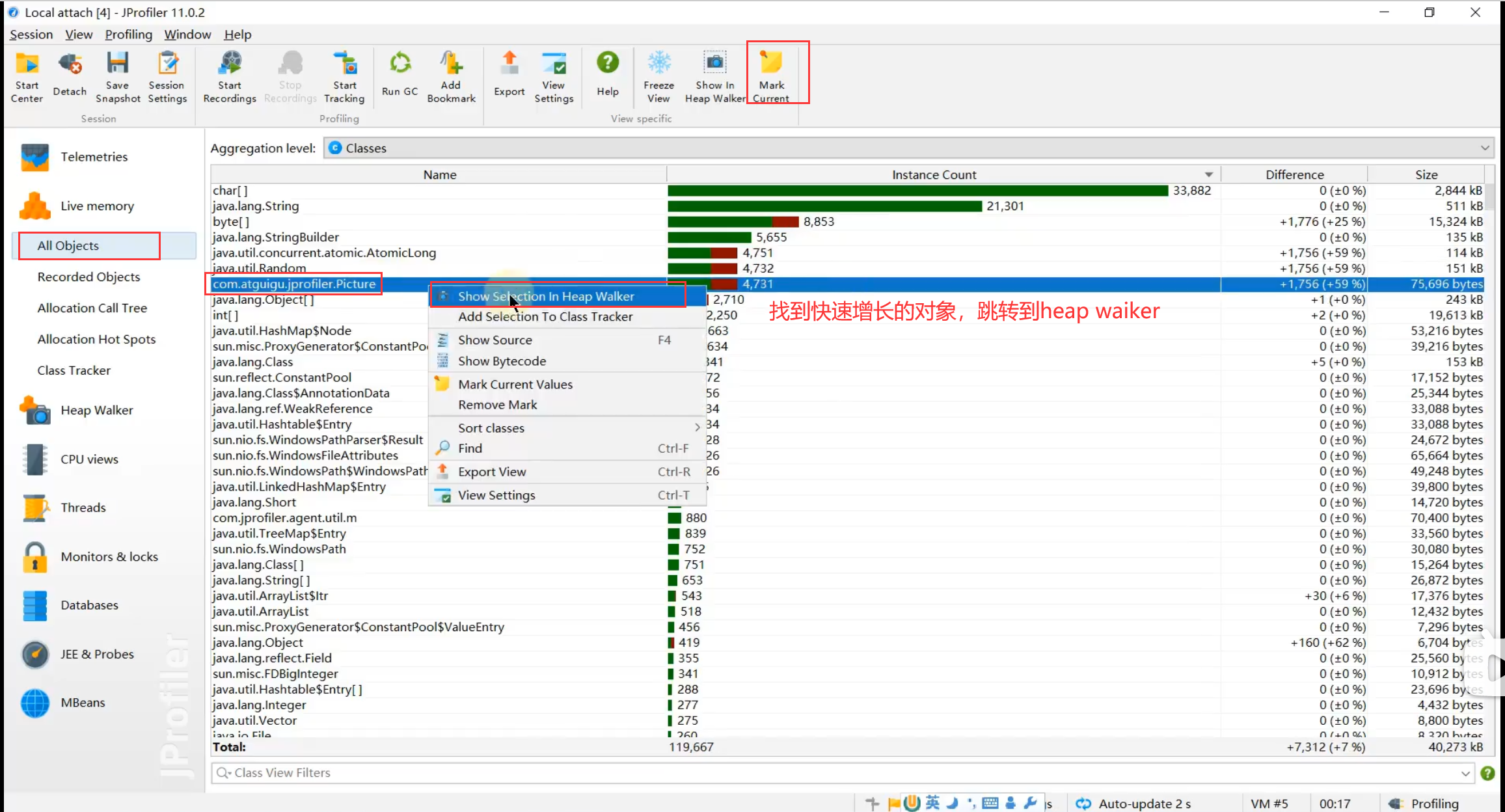Choose Mark Current Values menu entry

pos(567,385)
